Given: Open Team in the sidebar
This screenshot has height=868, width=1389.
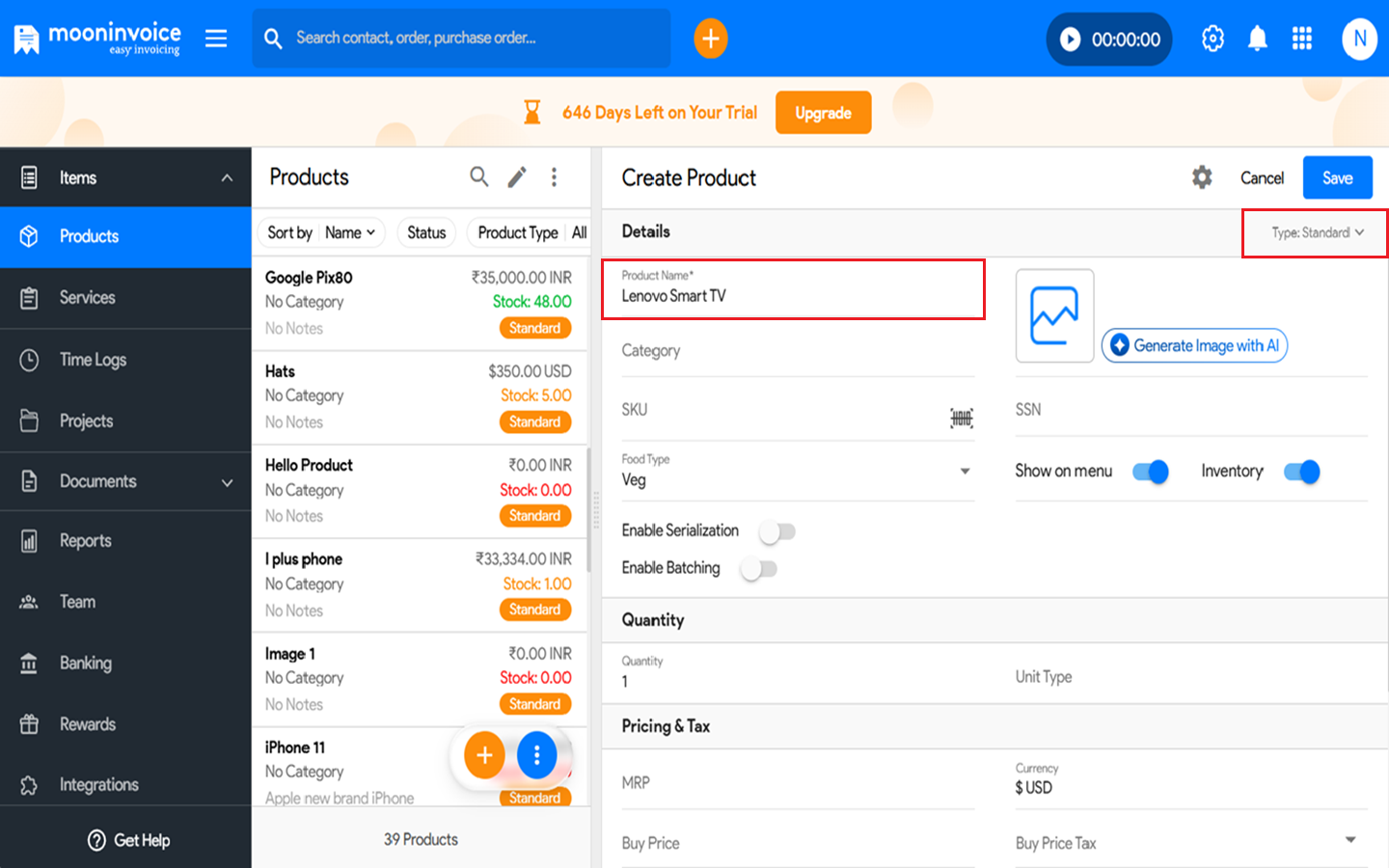Looking at the screenshot, I should pyautogui.click(x=125, y=602).
